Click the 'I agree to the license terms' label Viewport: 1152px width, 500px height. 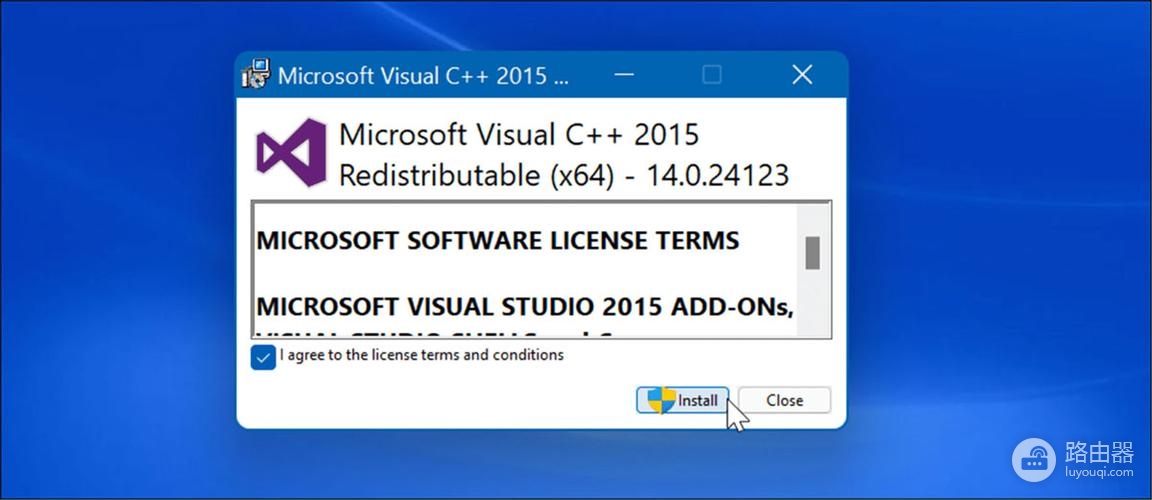421,355
